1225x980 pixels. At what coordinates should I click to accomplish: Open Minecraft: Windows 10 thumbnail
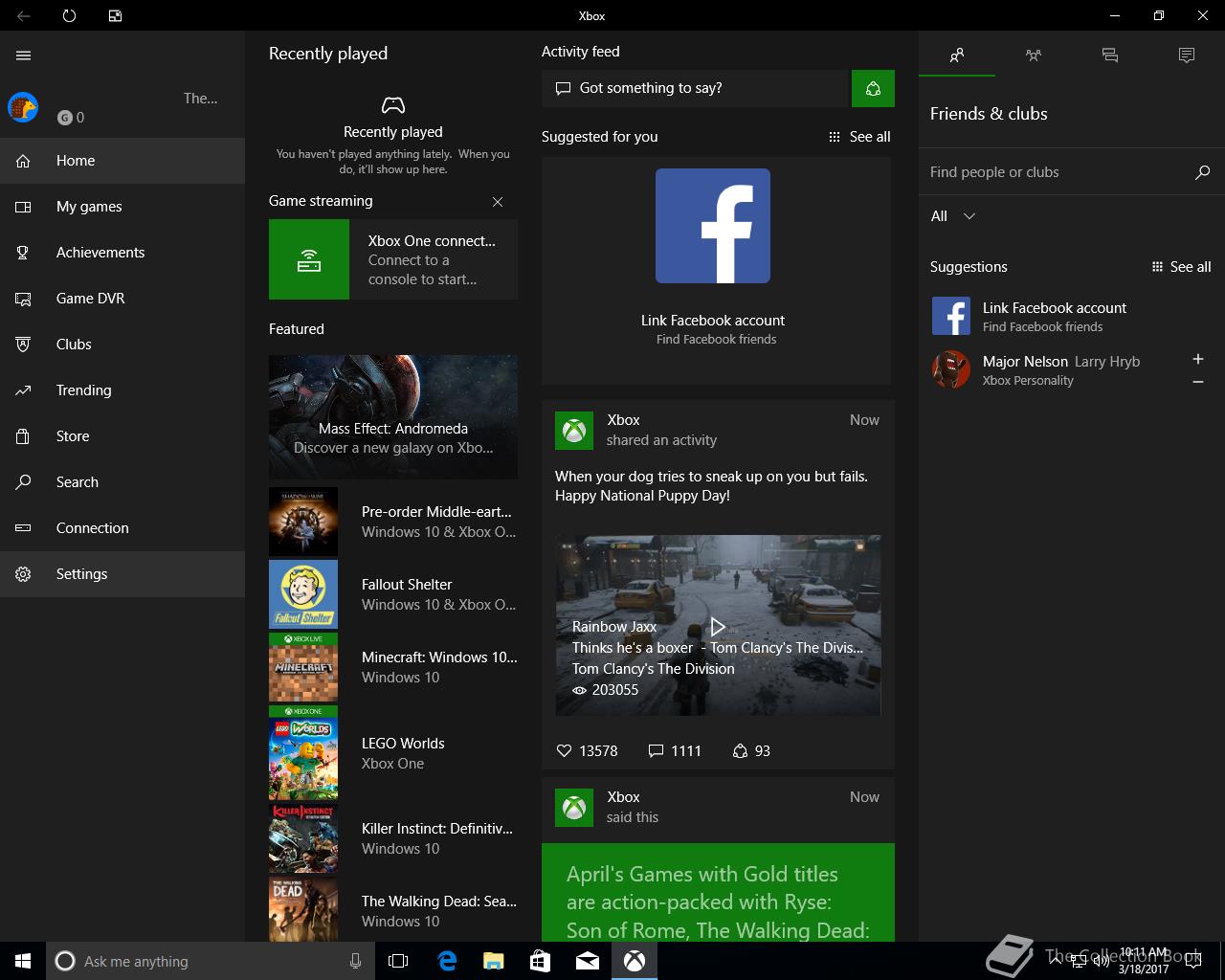[303, 667]
